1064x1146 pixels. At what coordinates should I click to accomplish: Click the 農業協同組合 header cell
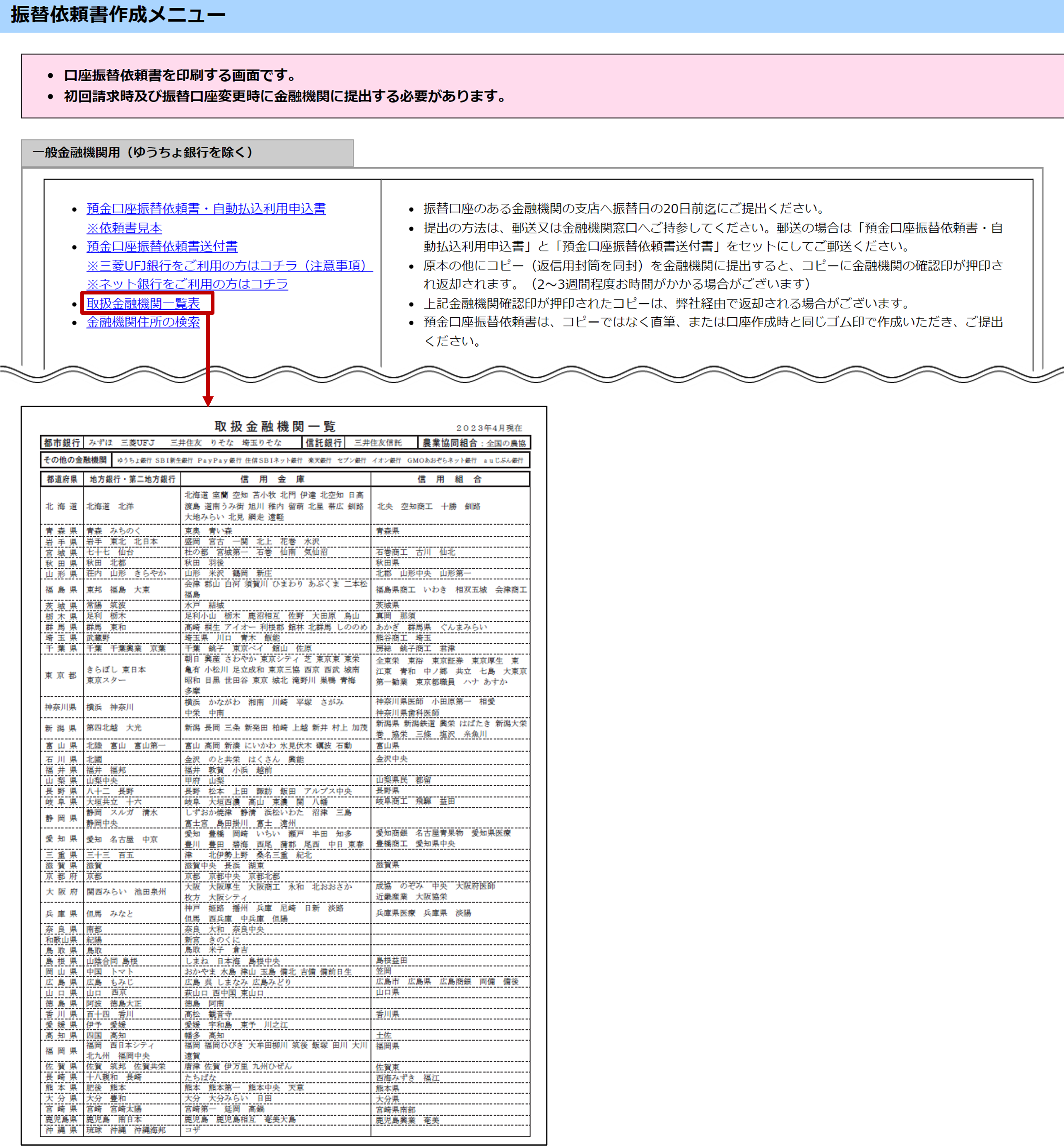450,443
